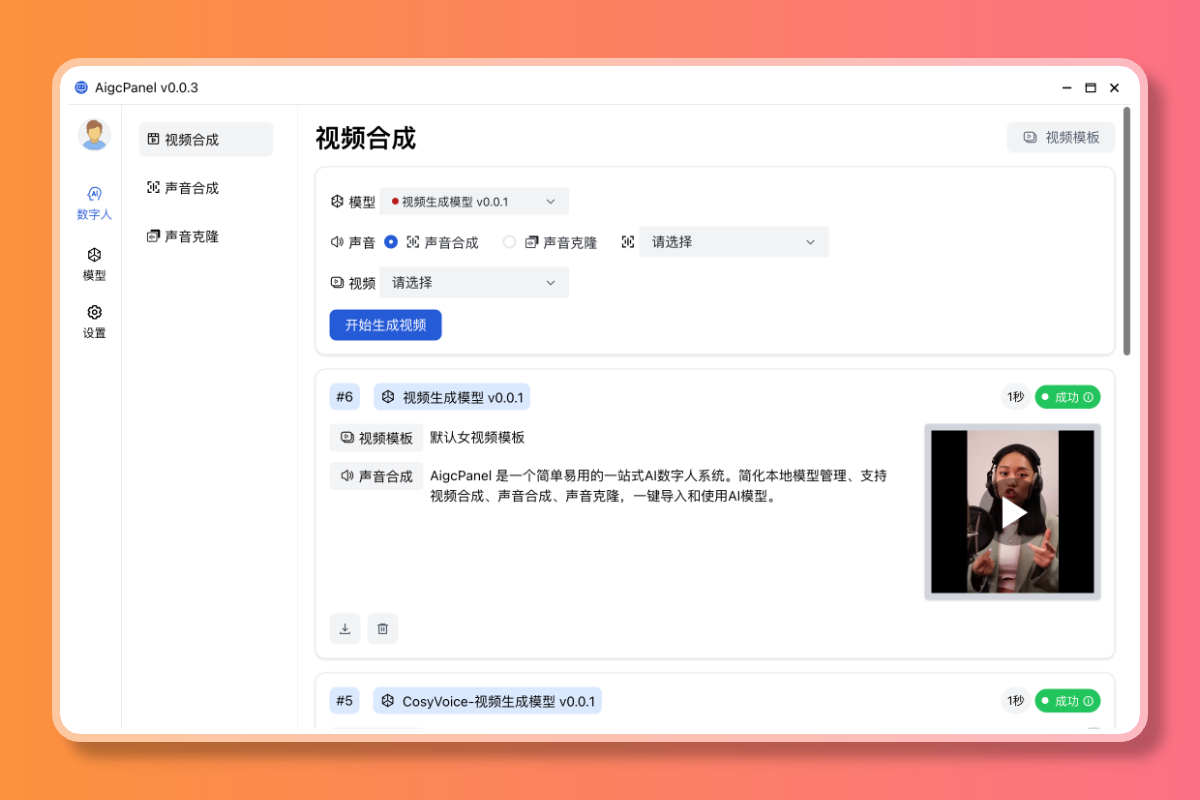The width and height of the screenshot is (1200, 800).
Task: Click the AigcPanel logo in the title bar
Action: click(80, 87)
